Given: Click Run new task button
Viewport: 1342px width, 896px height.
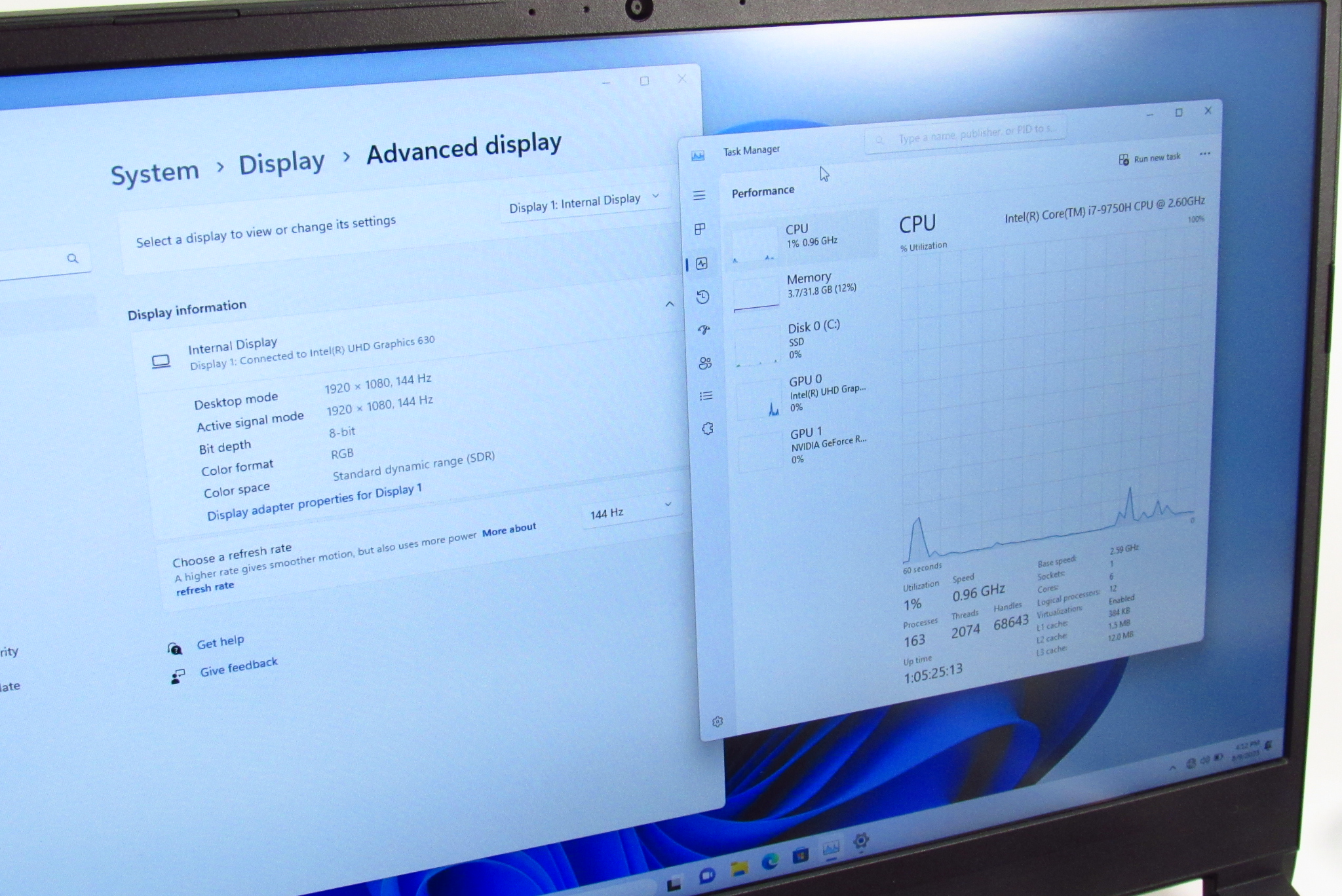Looking at the screenshot, I should pos(1150,159).
